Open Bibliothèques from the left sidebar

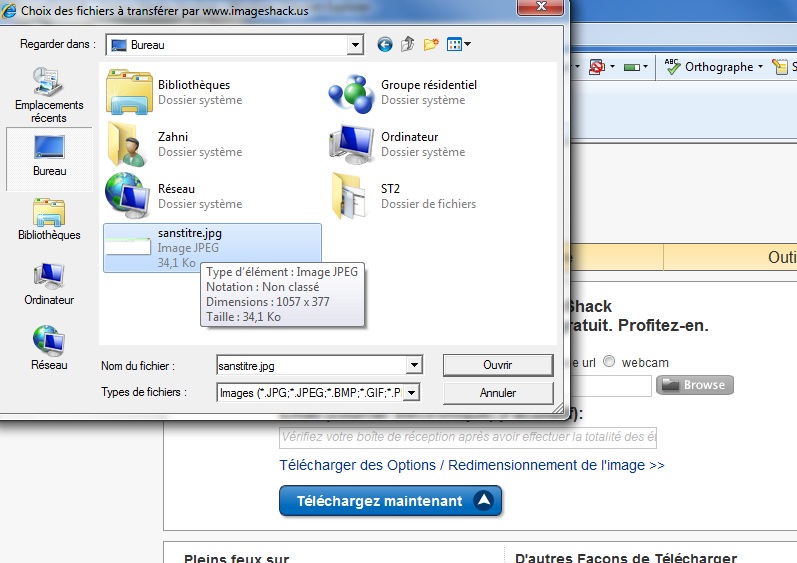pos(48,219)
